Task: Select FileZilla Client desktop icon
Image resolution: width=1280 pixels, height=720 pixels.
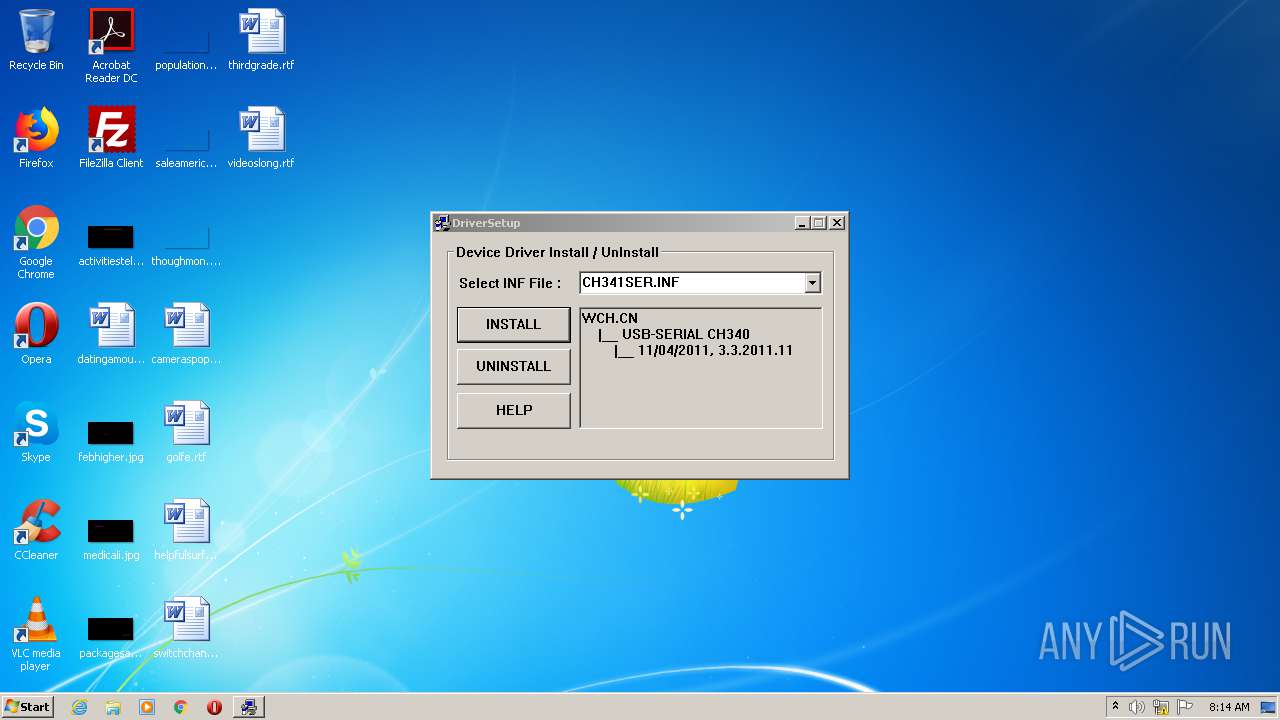Action: point(111,138)
